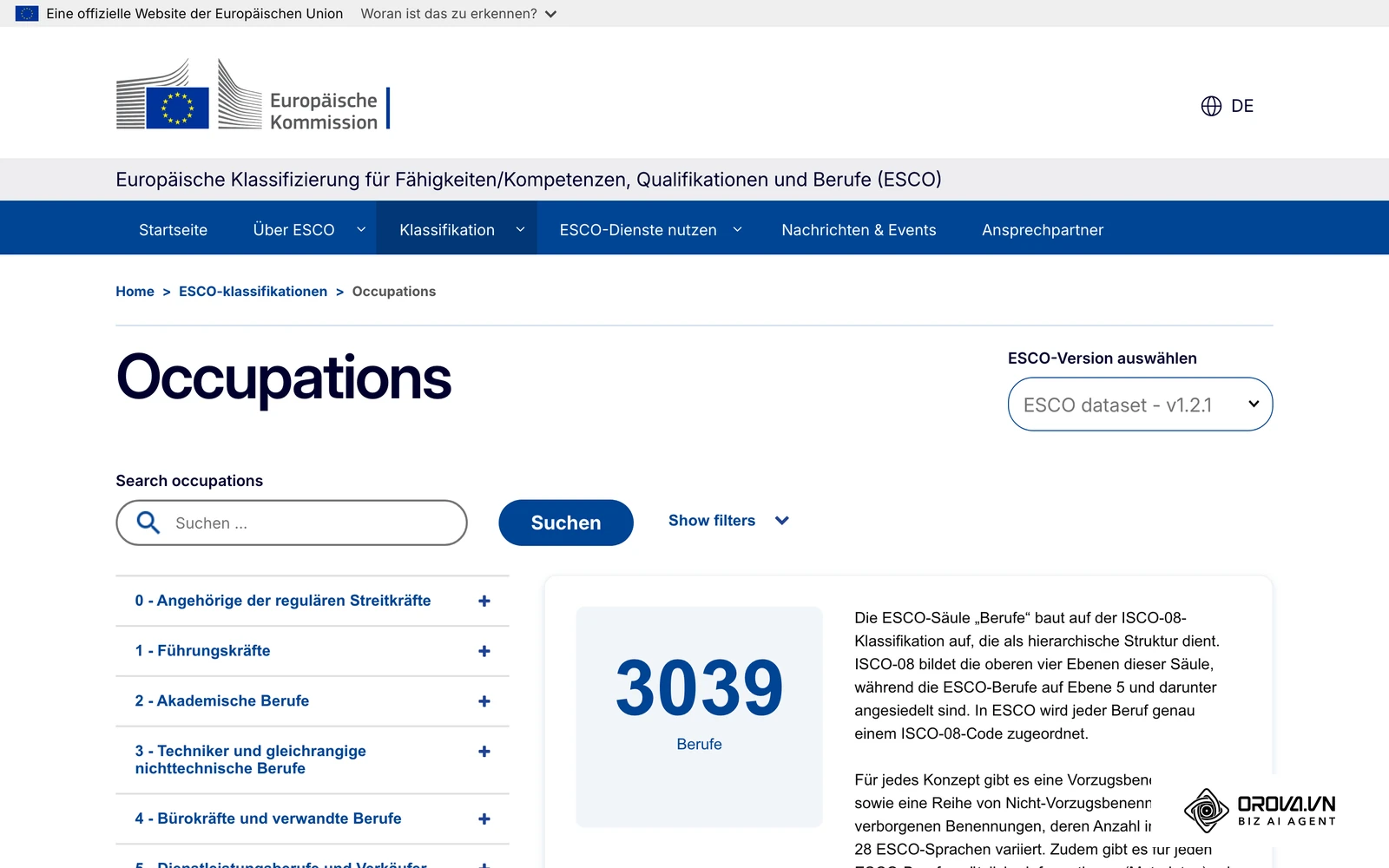Screen dimensions: 1389x868
Task: Expand '3 - Techniker und gleichrangige' plus icon
Action: [x=484, y=752]
